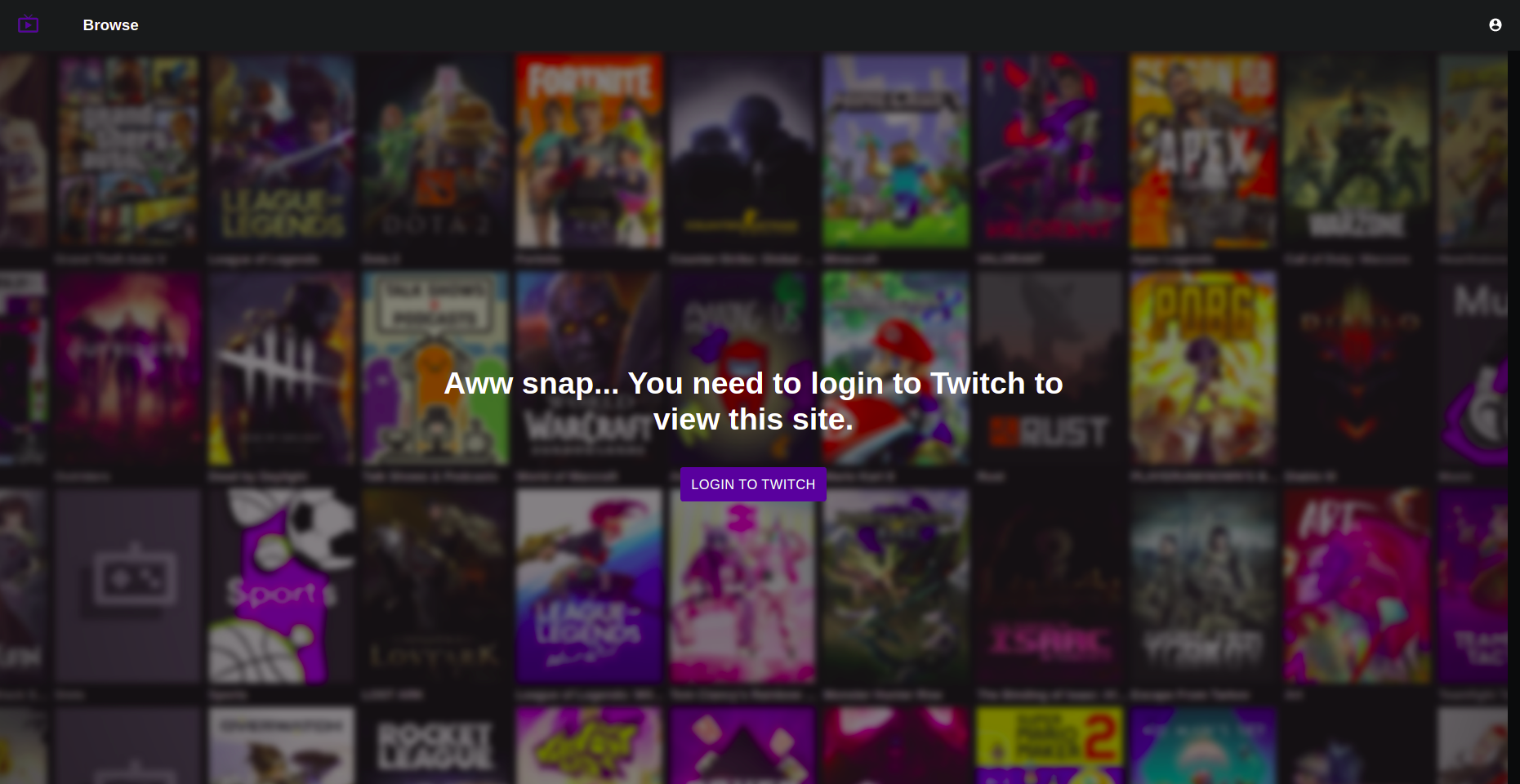Select the Warzone game thumbnail

(x=1356, y=151)
